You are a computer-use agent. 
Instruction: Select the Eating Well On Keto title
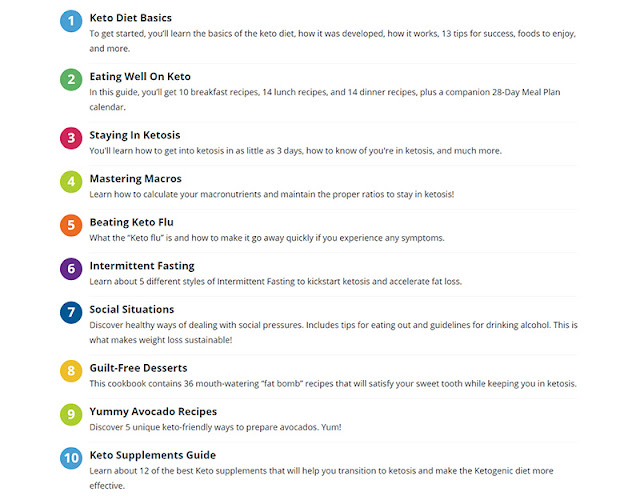[139, 76]
